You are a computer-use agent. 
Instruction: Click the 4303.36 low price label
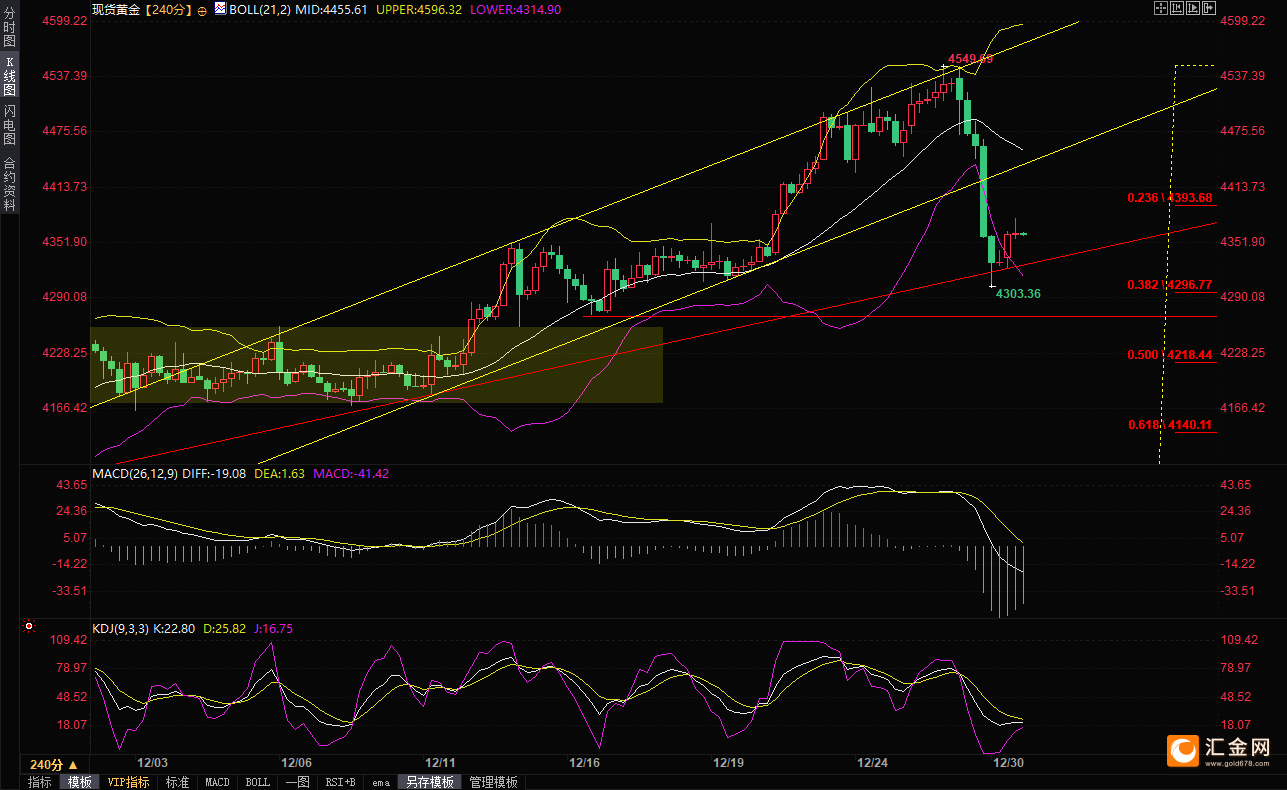(x=1018, y=293)
